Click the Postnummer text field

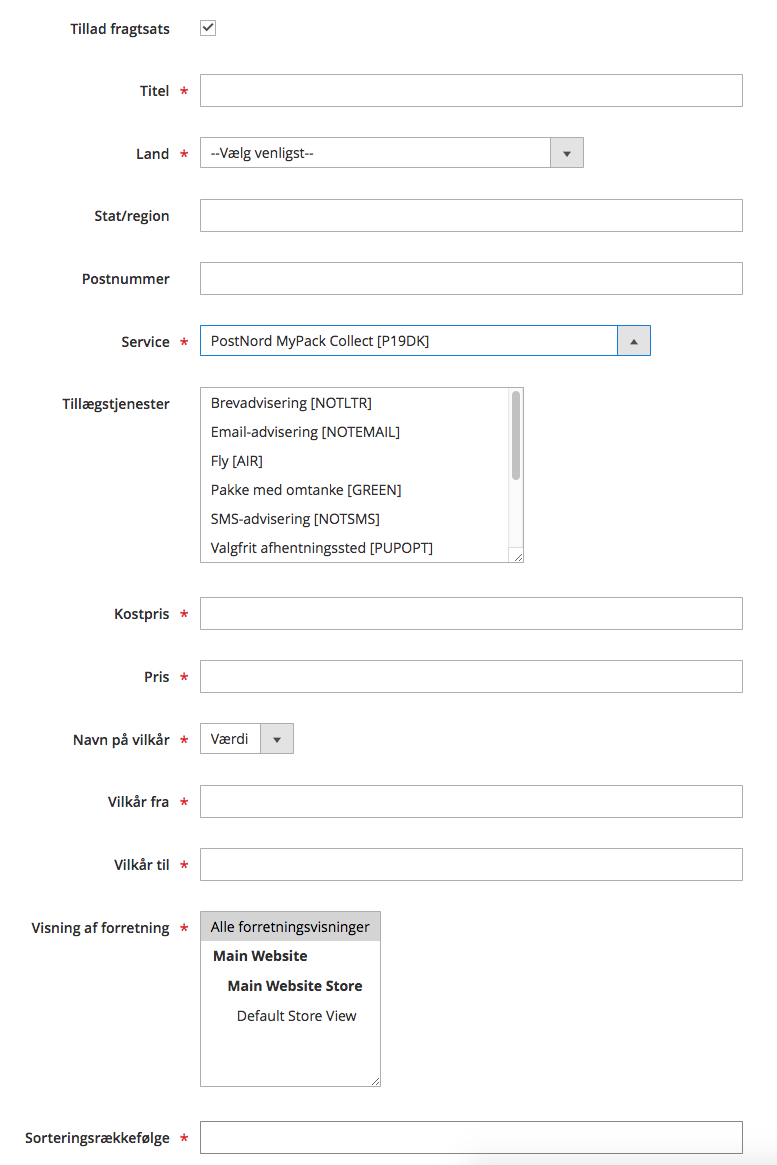[x=471, y=278]
